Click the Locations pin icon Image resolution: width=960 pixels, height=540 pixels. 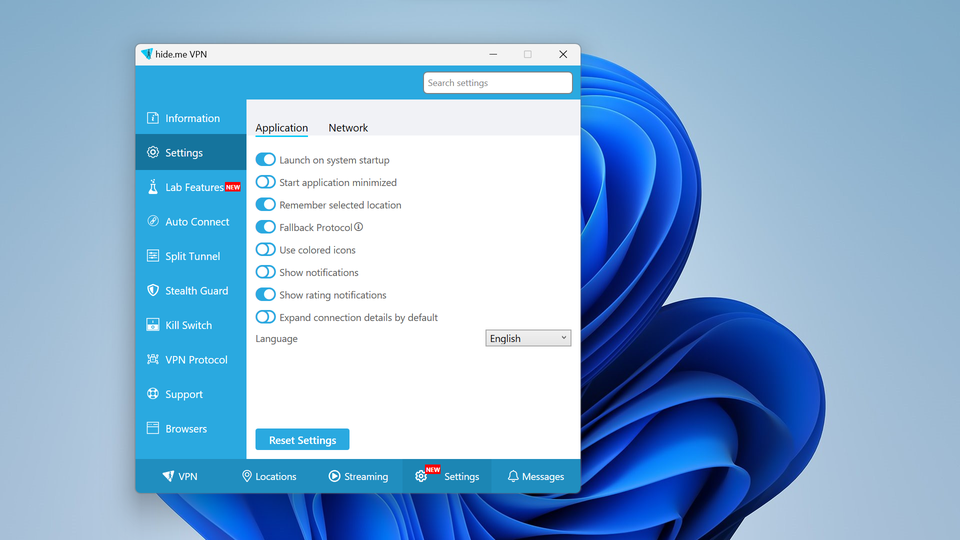point(247,476)
